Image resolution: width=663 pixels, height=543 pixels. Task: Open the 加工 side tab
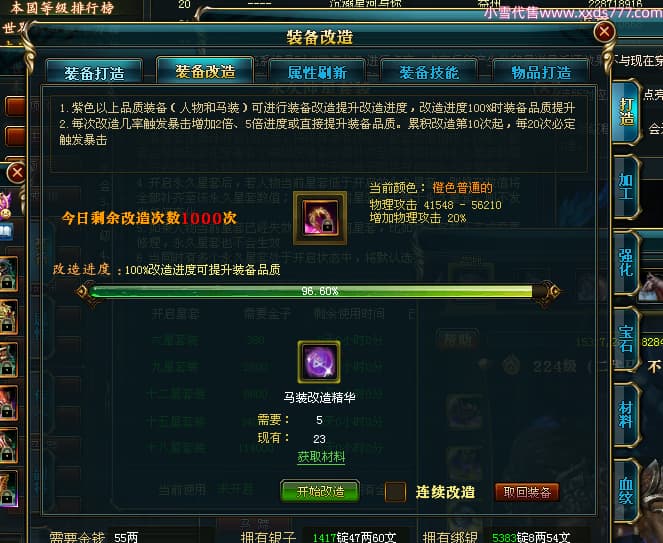626,187
